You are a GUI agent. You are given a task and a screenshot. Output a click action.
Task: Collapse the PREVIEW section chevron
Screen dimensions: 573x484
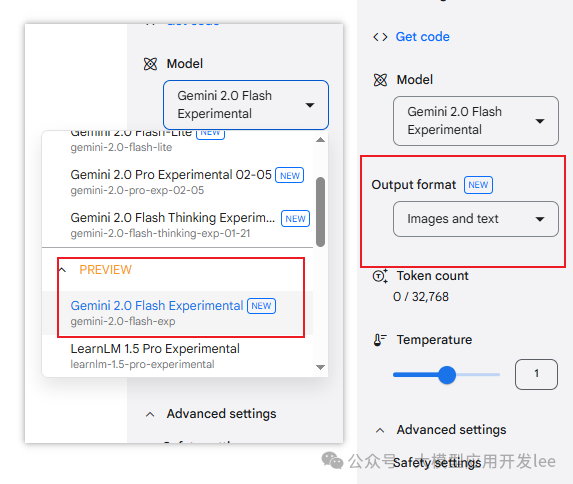coord(62,270)
